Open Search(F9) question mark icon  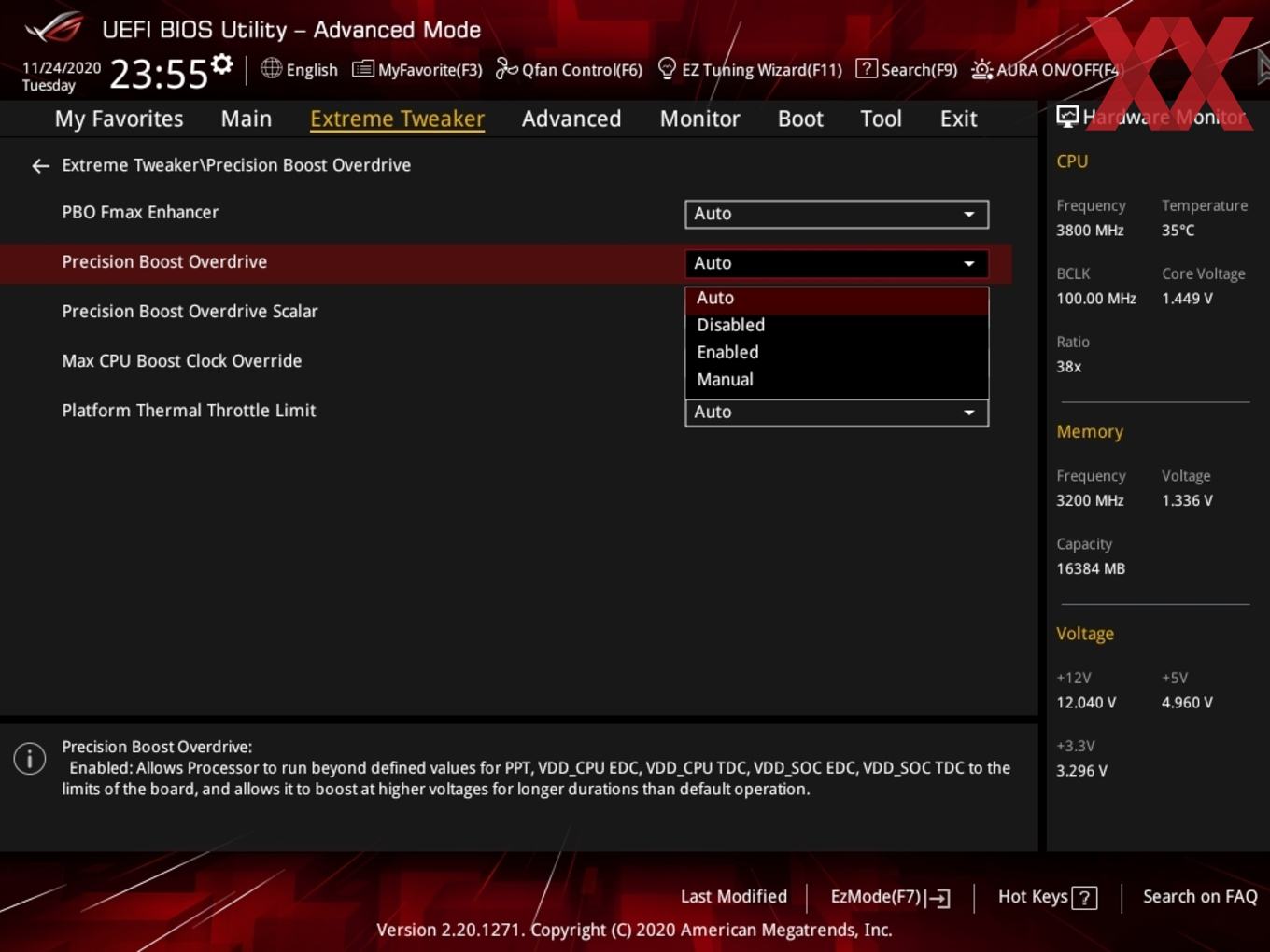867,68
